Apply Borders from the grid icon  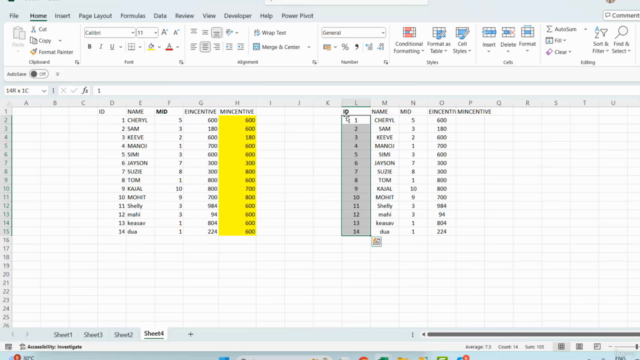click(131, 47)
